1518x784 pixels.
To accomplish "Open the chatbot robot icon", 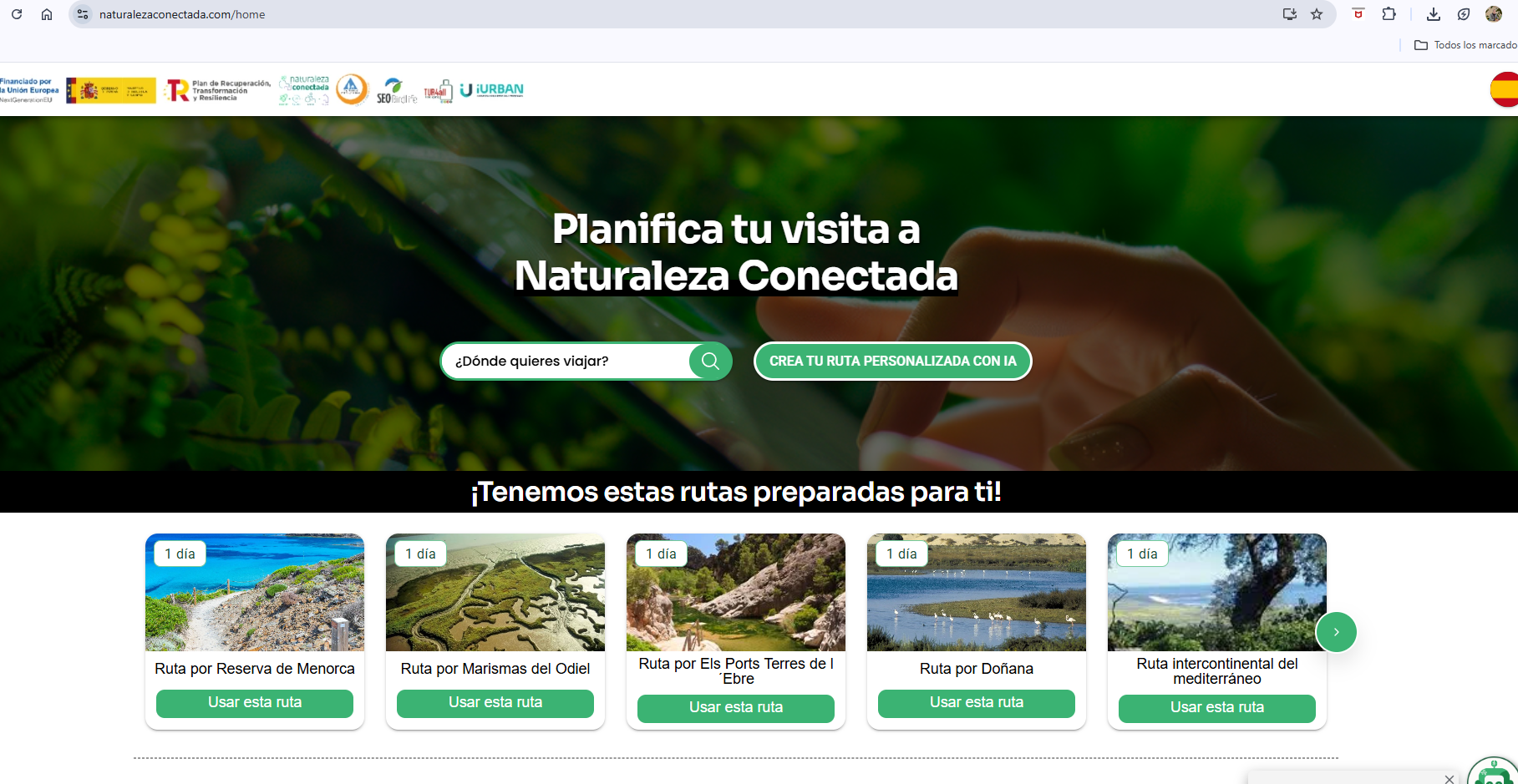I will (x=1492, y=773).
